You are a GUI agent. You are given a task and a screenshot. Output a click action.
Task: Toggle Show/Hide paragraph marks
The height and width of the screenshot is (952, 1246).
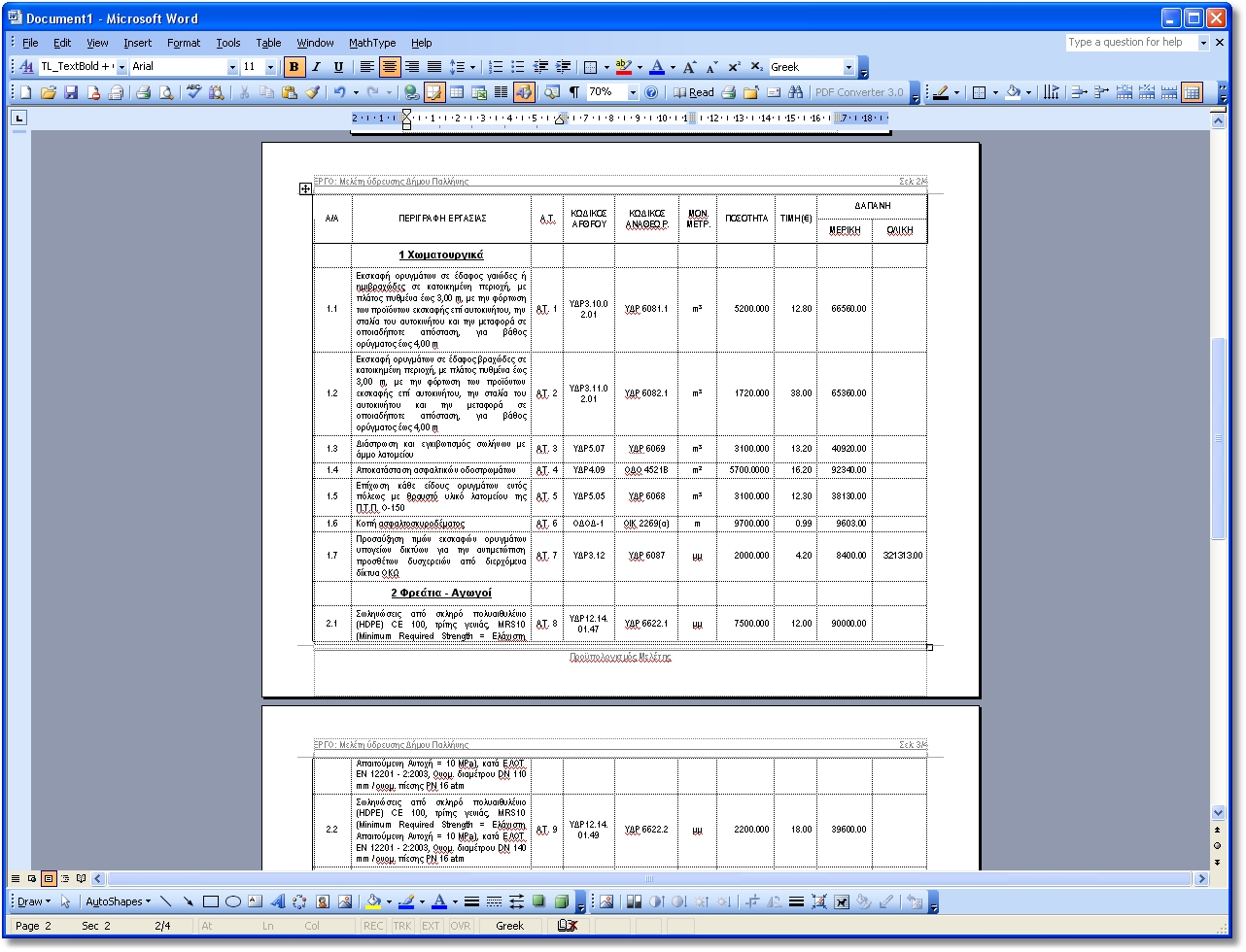click(x=574, y=93)
